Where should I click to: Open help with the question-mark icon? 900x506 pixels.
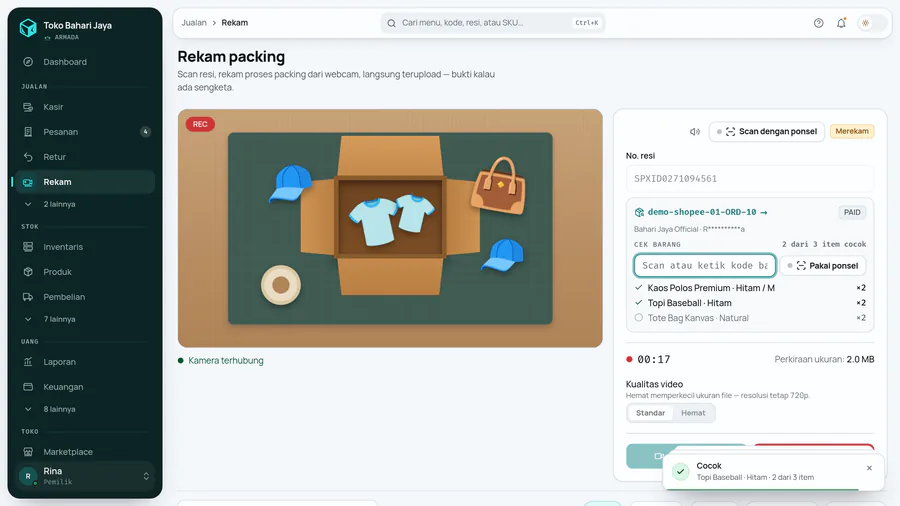[x=818, y=23]
